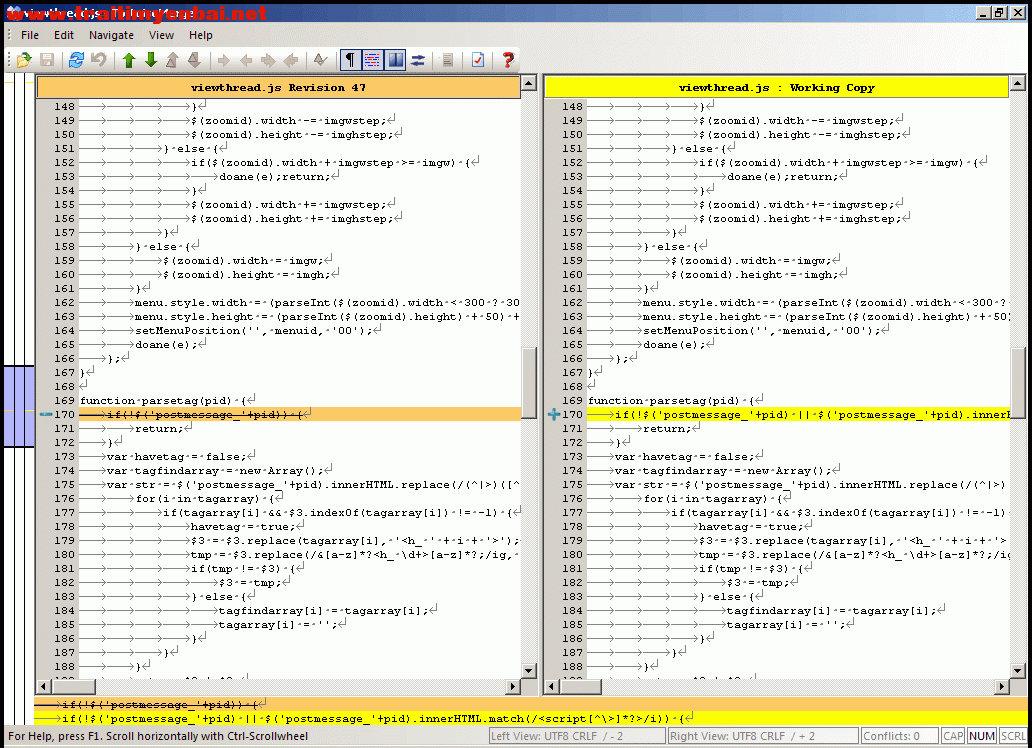The image size is (1032, 748).
Task: Open the Help menu
Action: click(x=201, y=35)
